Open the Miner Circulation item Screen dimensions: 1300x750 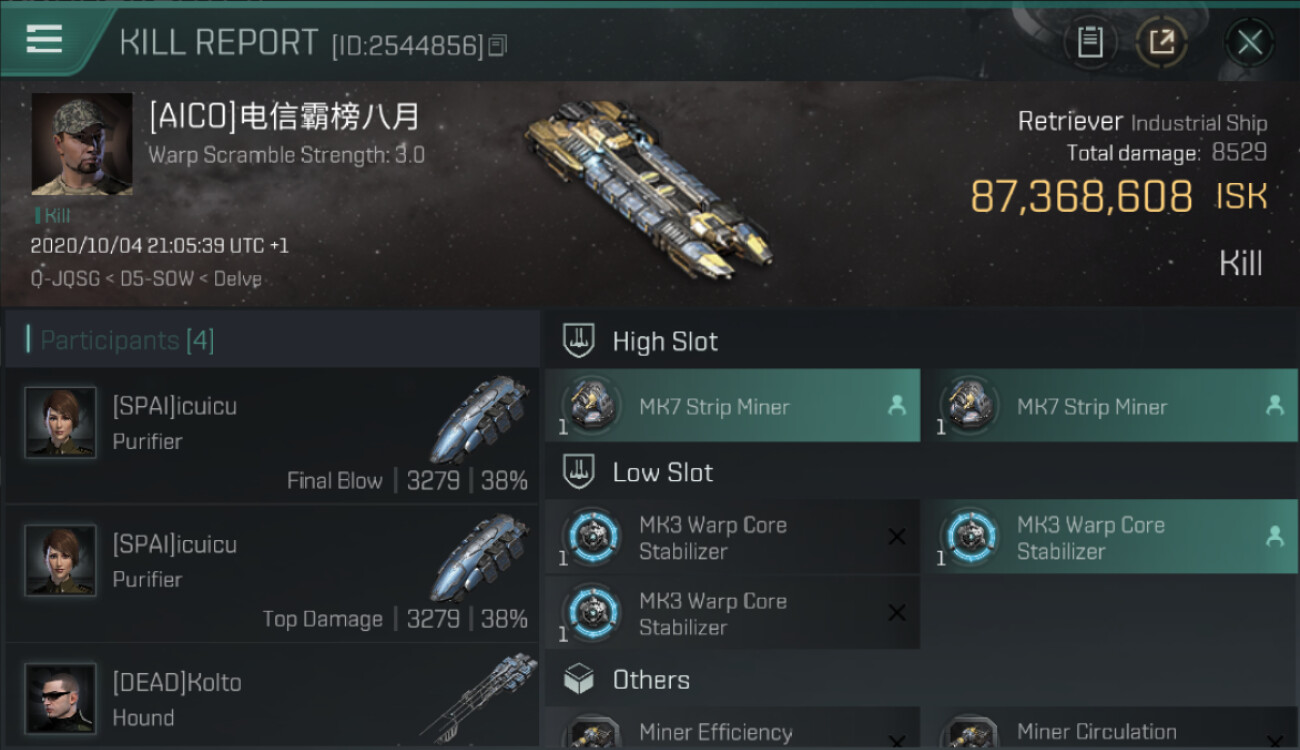pyautogui.click(x=1110, y=728)
